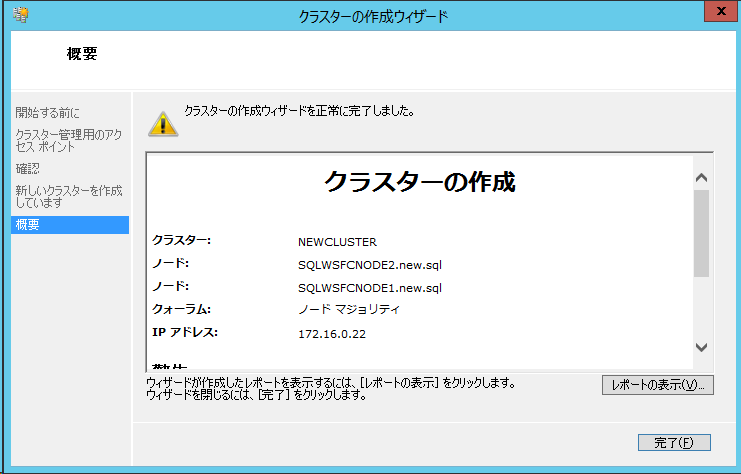Click the ノード マジョリティ quorum value

pos(349,310)
